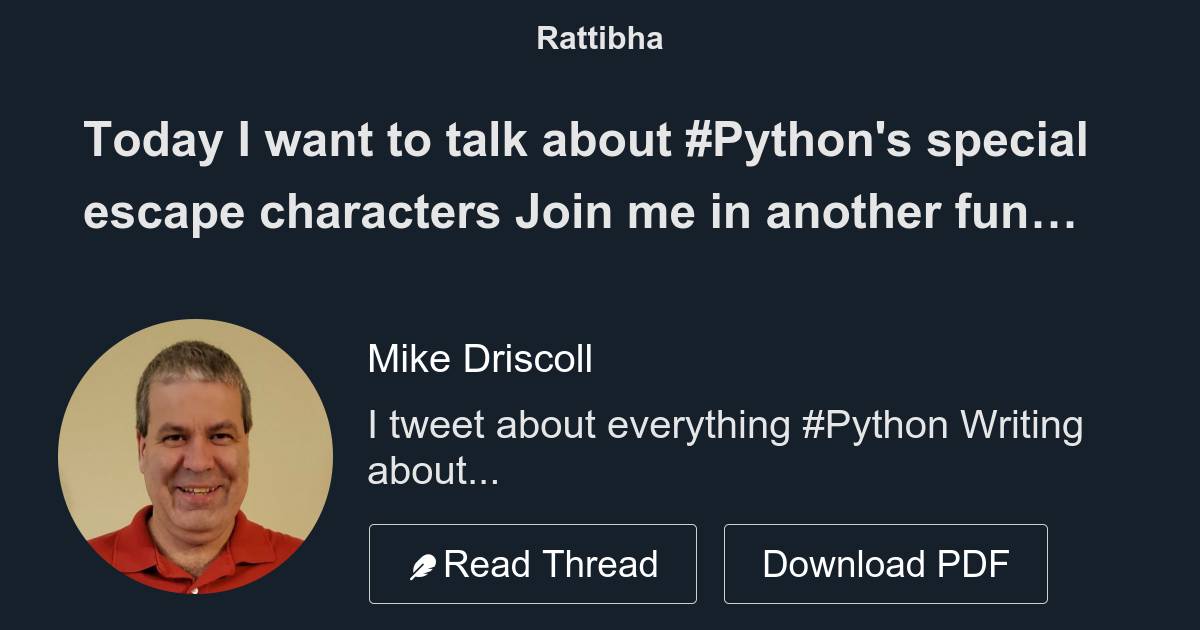Click 'Download PDF' to save the thread

[x=886, y=563]
